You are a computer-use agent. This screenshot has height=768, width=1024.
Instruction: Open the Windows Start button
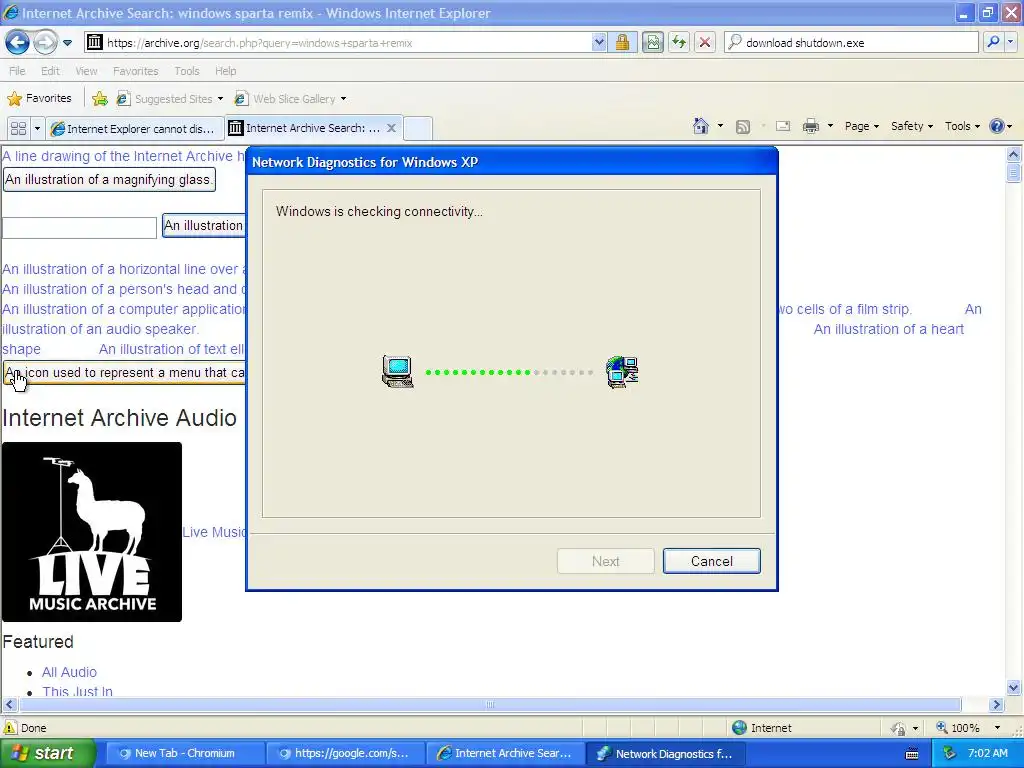pos(48,753)
